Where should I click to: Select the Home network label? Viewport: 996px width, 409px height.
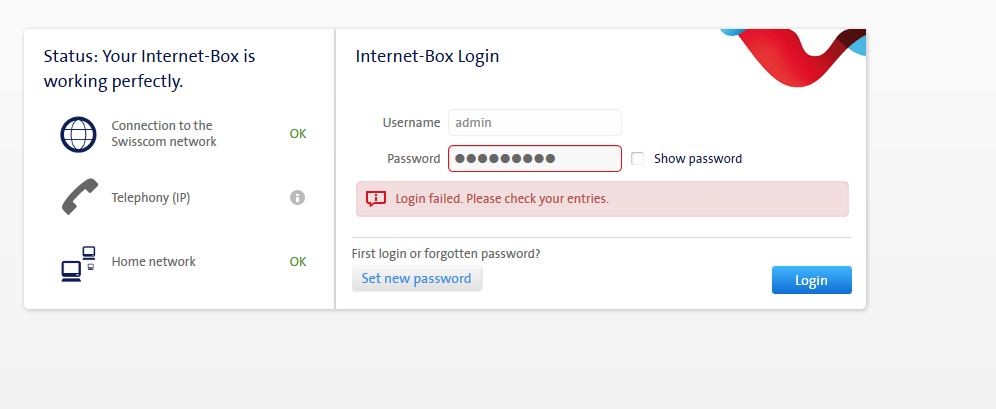click(154, 262)
